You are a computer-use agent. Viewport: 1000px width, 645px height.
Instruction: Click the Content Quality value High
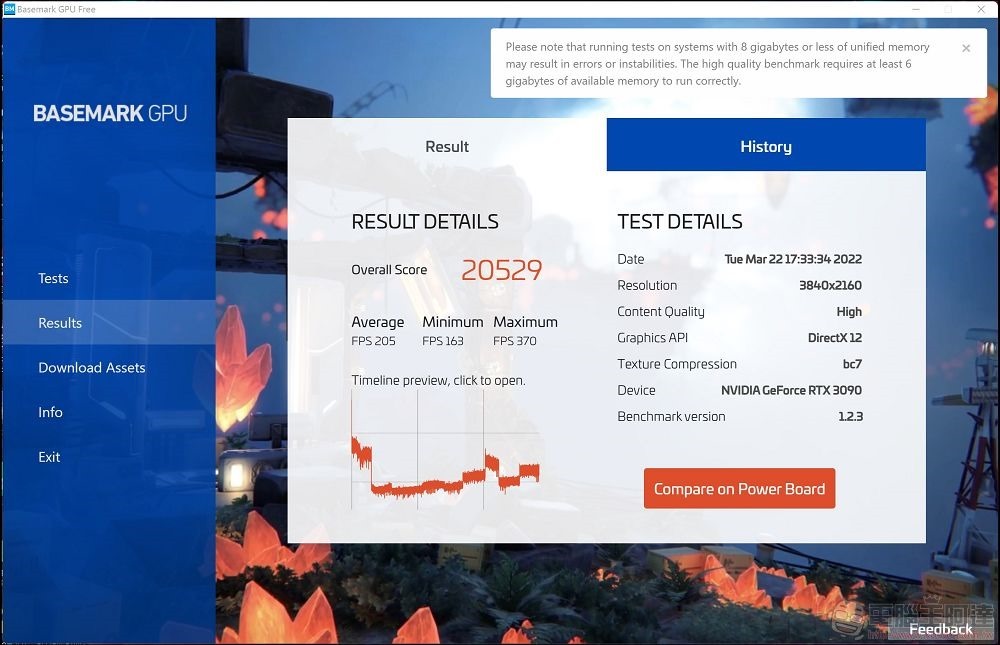click(x=849, y=311)
